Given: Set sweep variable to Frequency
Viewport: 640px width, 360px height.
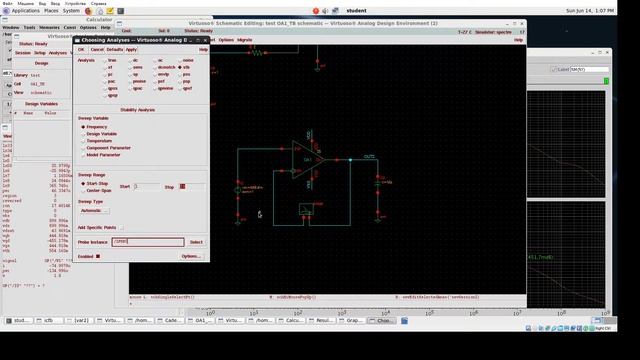Looking at the screenshot, I should (x=83, y=127).
